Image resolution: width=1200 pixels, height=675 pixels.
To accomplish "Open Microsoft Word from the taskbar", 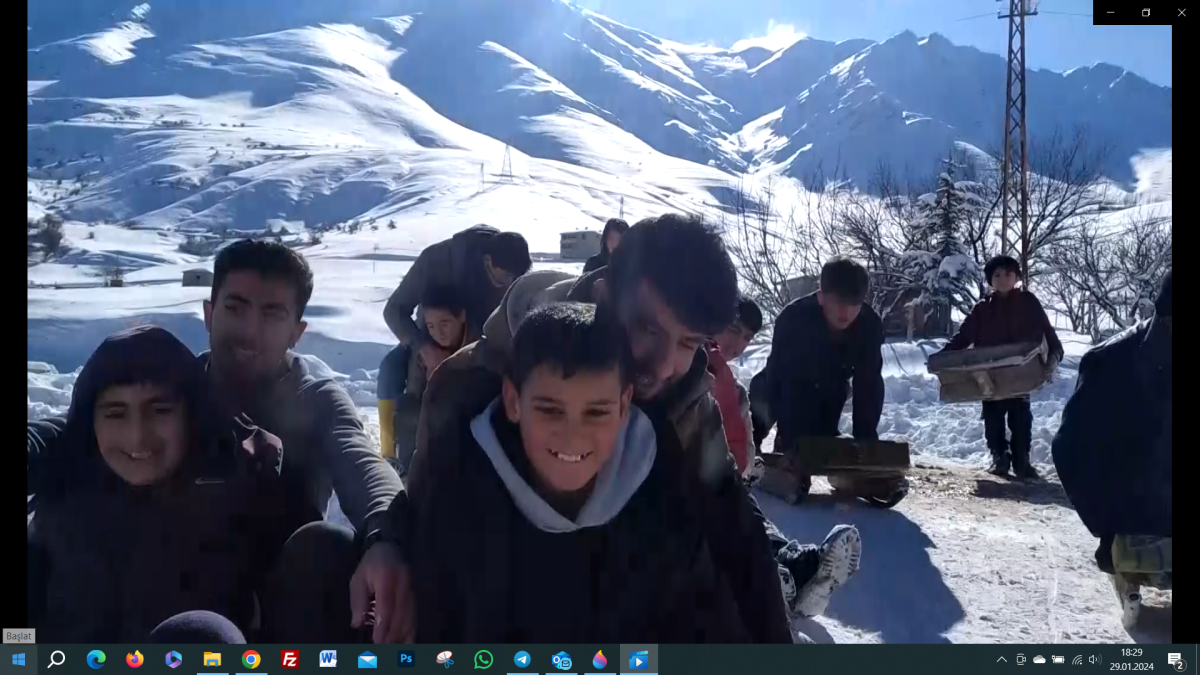I will tap(328, 659).
